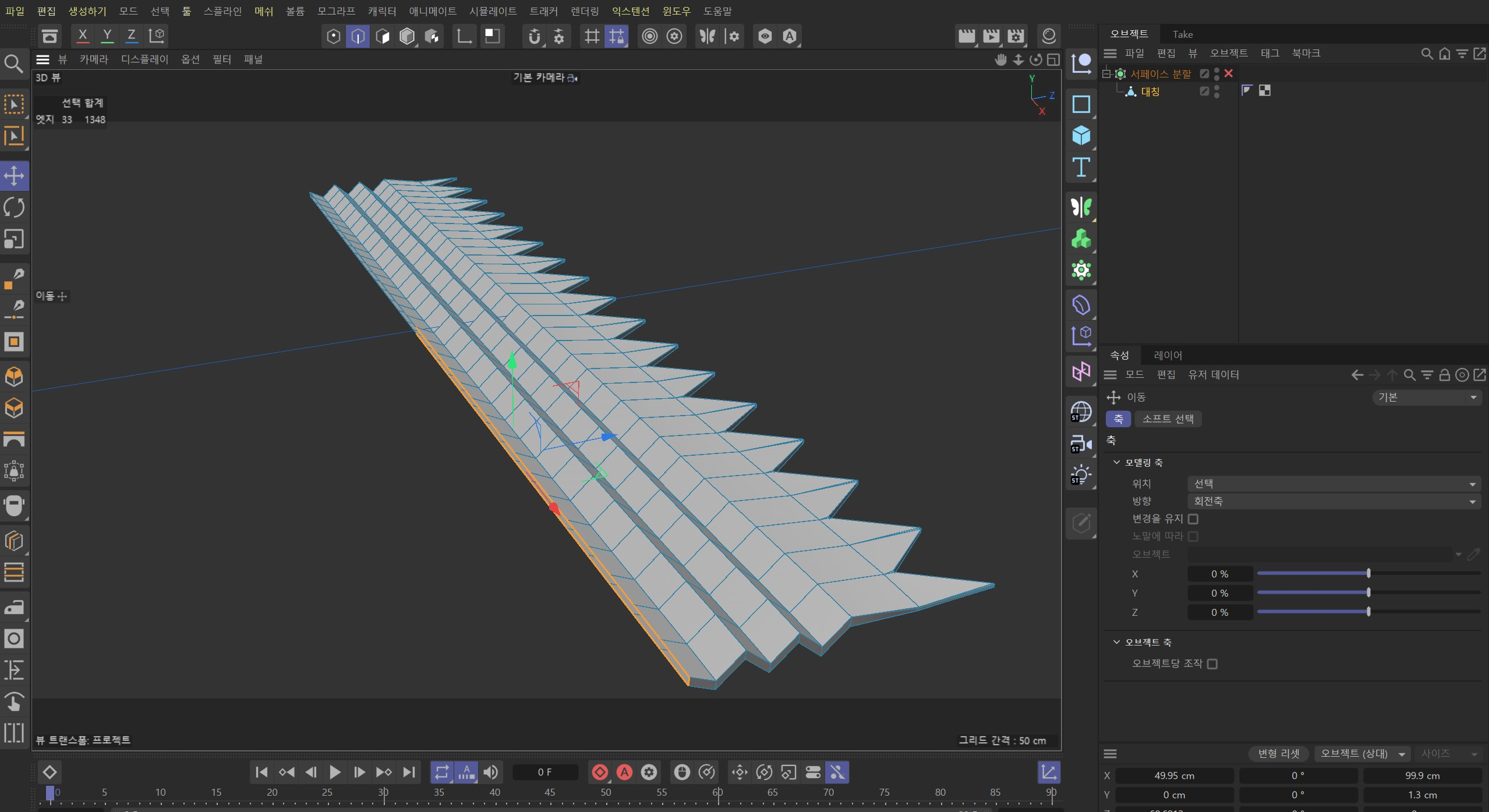The width and height of the screenshot is (1489, 812).
Task: Activate the Live Selection tool
Action: tap(14, 104)
